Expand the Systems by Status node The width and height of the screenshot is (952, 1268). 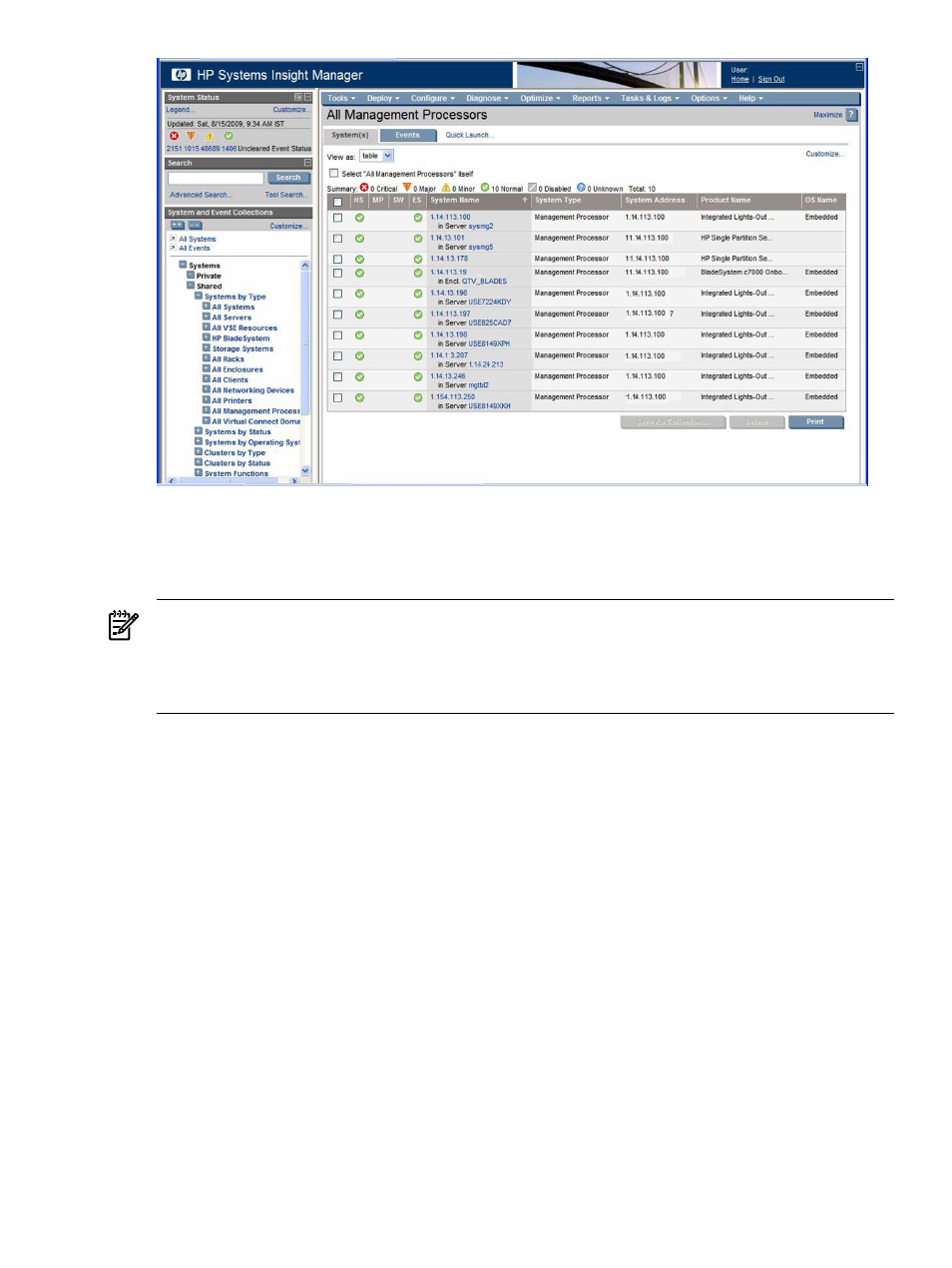click(x=199, y=432)
